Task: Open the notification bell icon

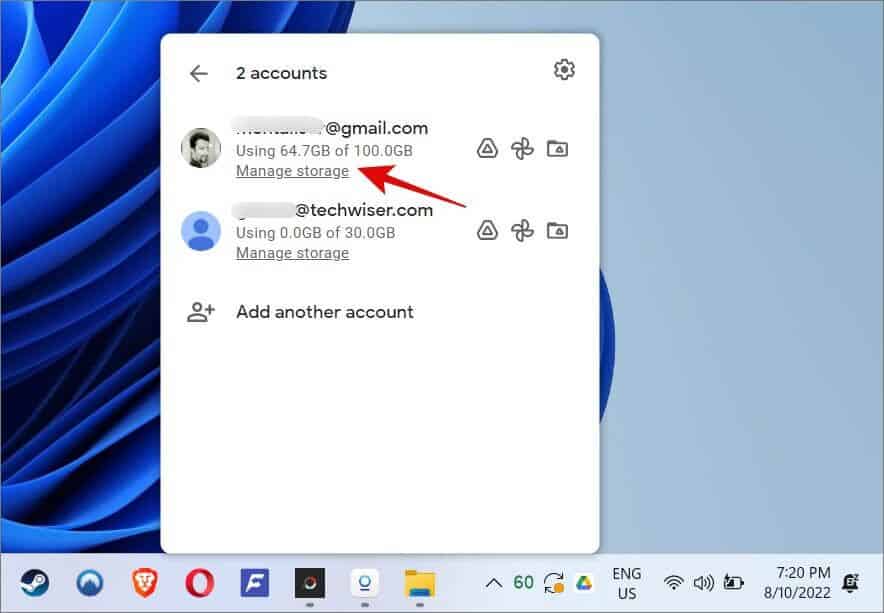Action: tap(850, 583)
